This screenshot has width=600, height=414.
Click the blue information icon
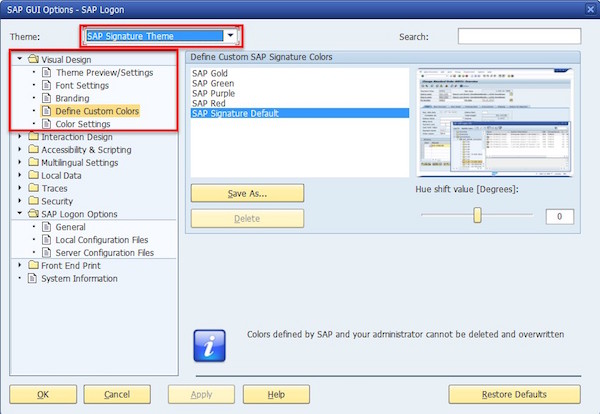209,346
